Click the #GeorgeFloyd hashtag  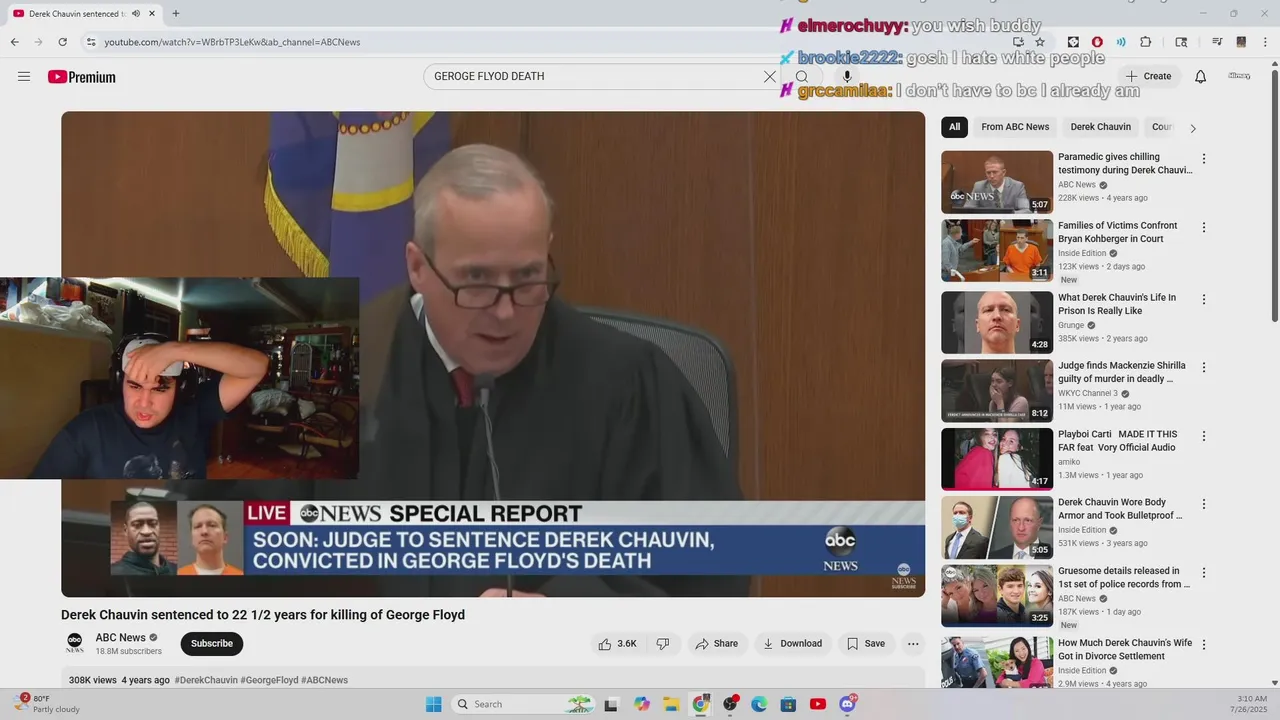point(269,680)
